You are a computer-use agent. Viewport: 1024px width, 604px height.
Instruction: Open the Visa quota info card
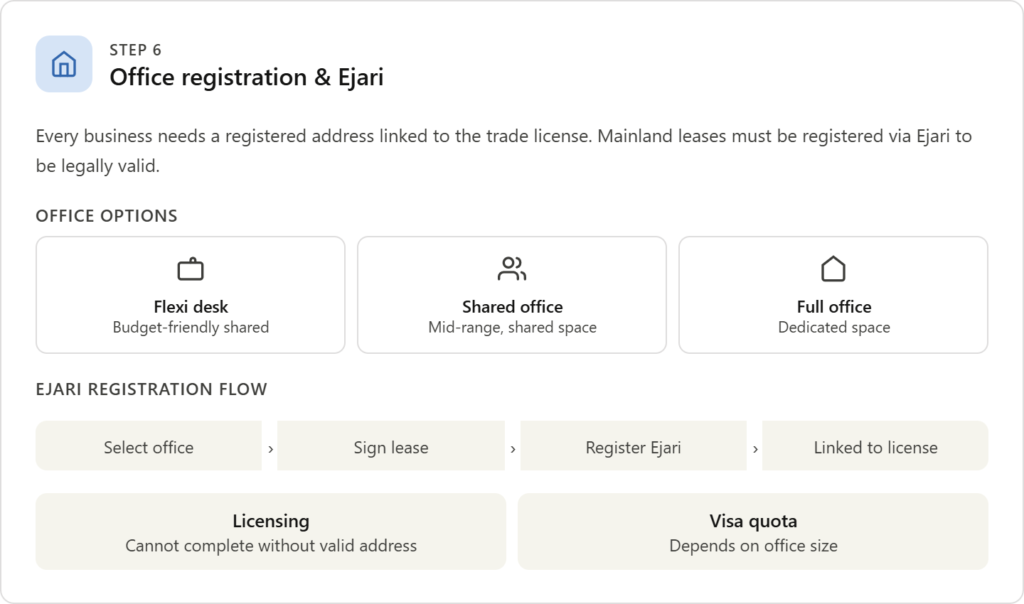click(753, 532)
